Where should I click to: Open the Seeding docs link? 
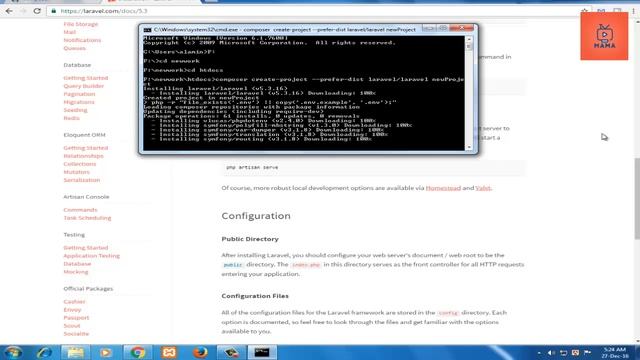click(75, 110)
